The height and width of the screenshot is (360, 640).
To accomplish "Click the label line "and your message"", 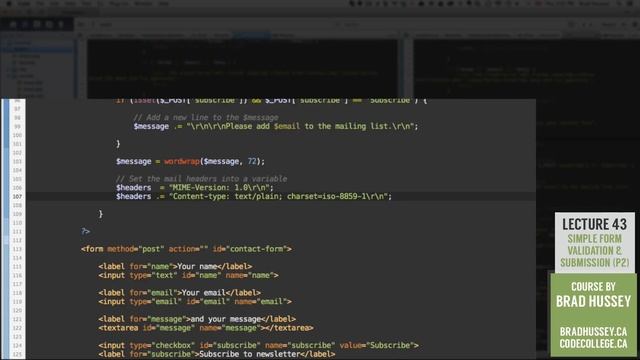I will 197,319.
